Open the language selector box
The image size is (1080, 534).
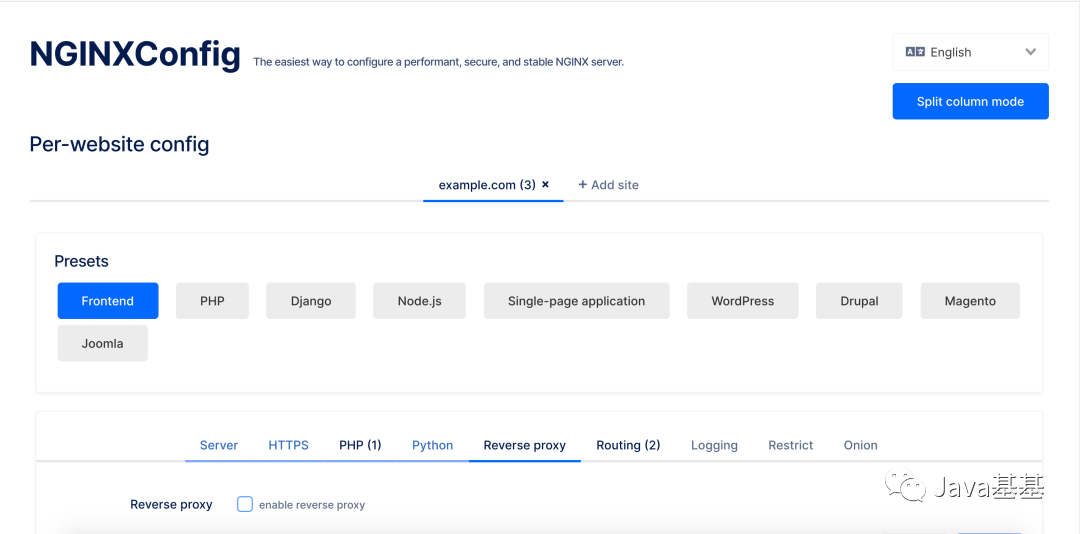[970, 52]
